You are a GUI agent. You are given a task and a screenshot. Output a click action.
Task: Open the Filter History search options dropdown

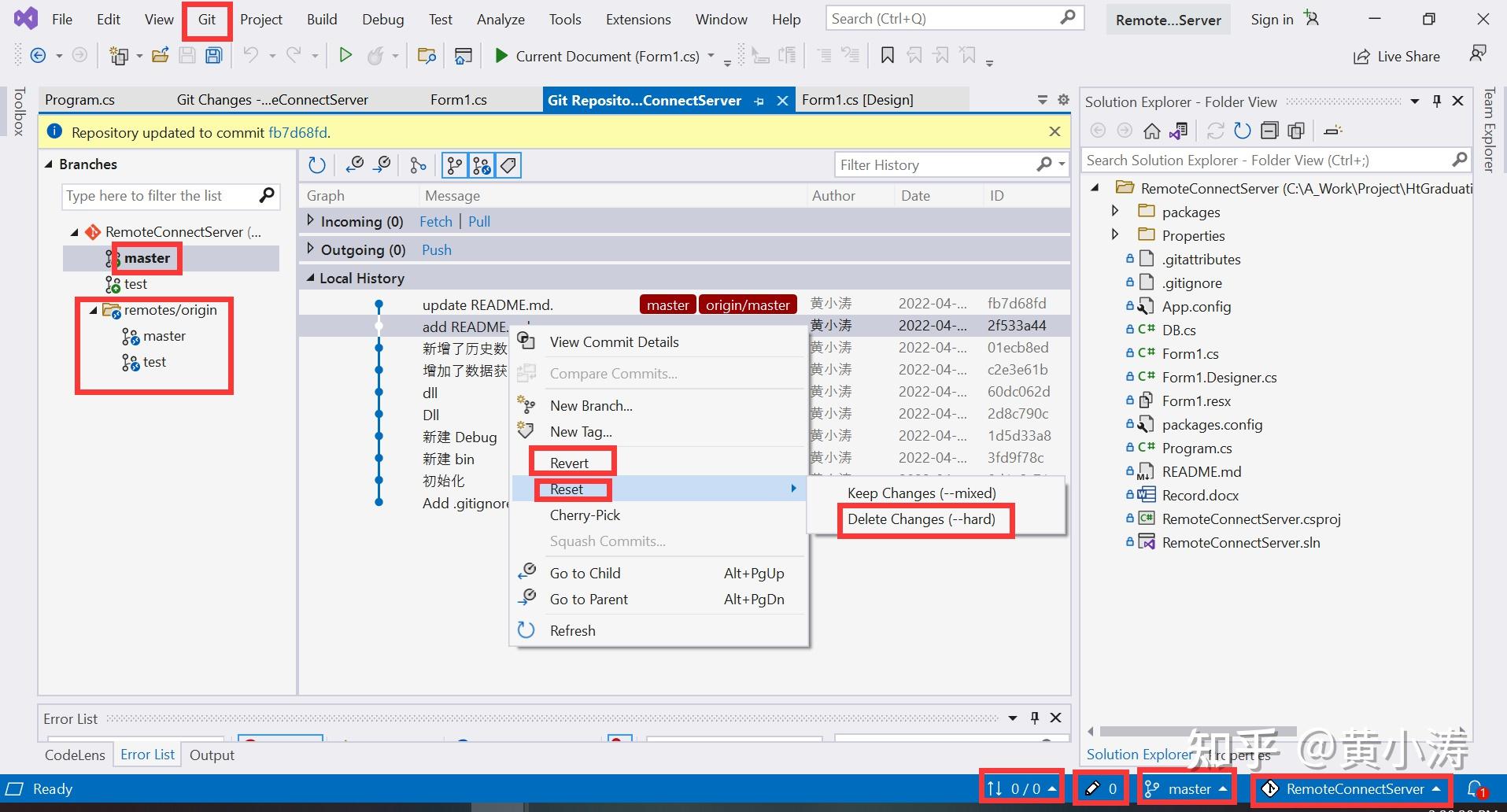point(1062,164)
